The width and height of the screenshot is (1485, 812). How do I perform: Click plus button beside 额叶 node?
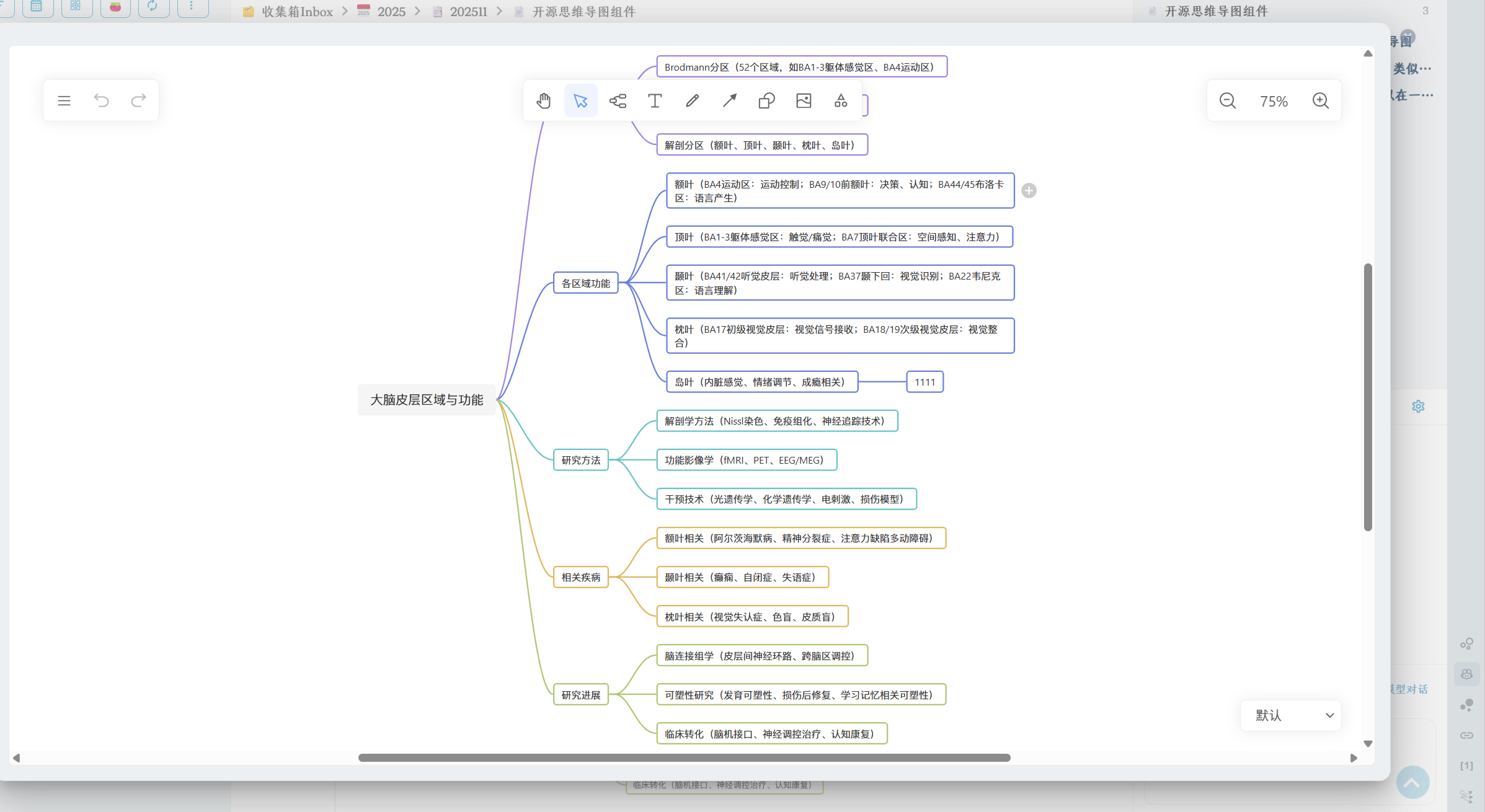click(1029, 191)
